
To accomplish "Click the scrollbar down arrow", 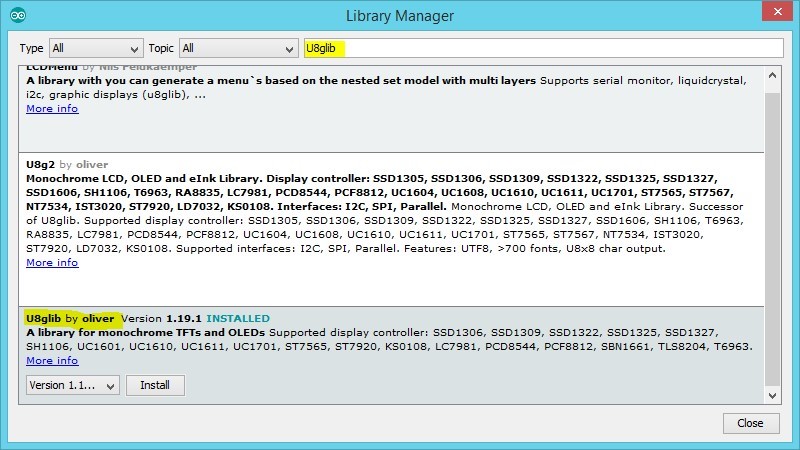I will 772,395.
